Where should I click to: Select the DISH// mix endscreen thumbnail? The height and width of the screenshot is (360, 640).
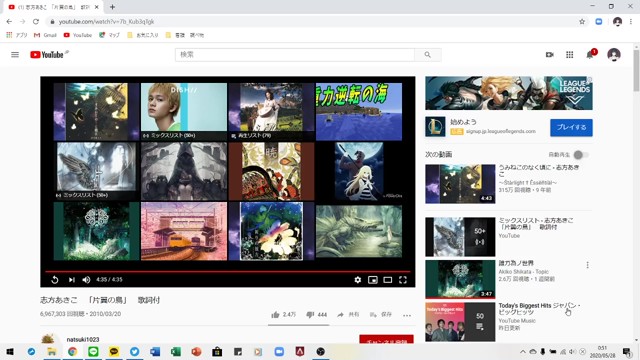point(184,111)
